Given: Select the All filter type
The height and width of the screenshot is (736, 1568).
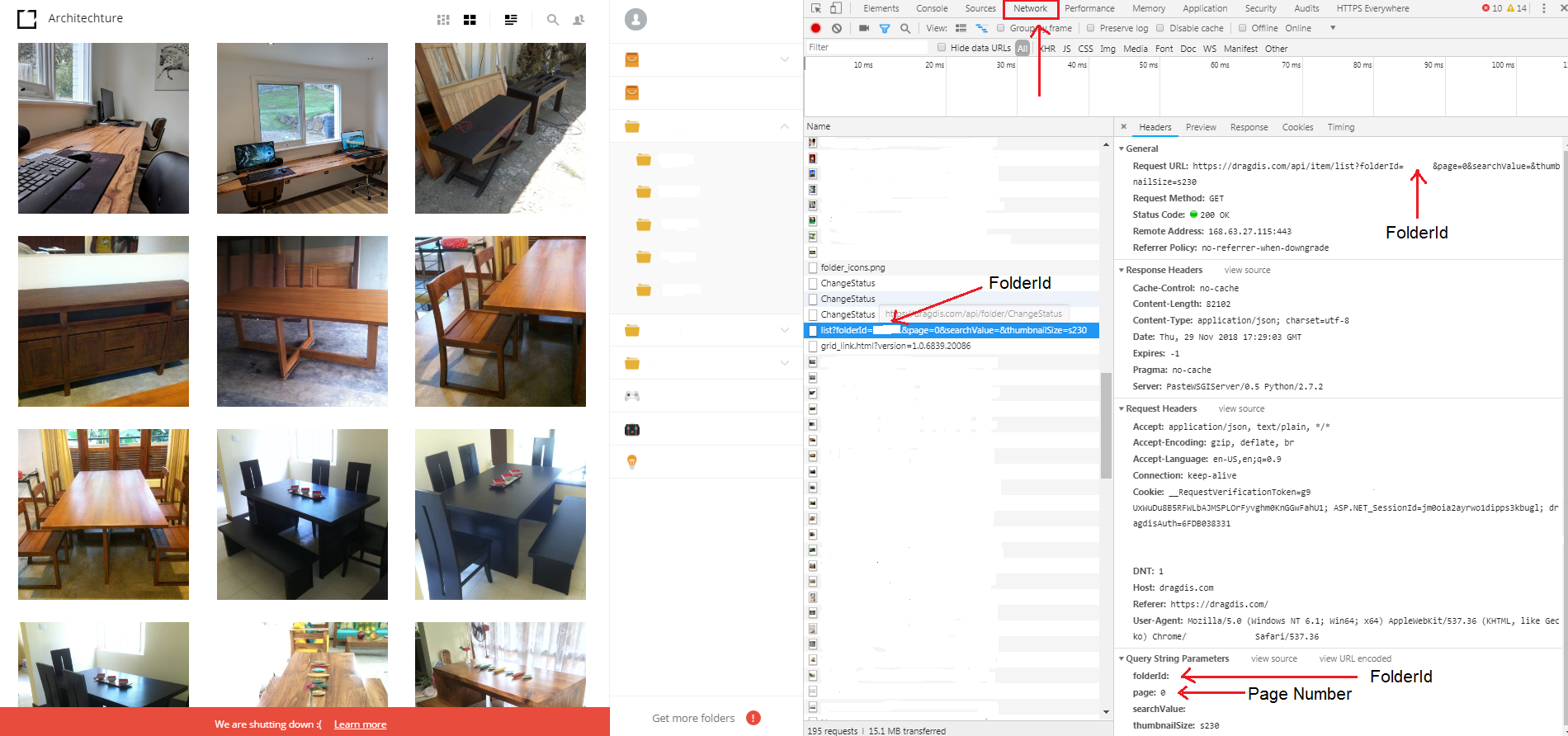Looking at the screenshot, I should [1023, 49].
